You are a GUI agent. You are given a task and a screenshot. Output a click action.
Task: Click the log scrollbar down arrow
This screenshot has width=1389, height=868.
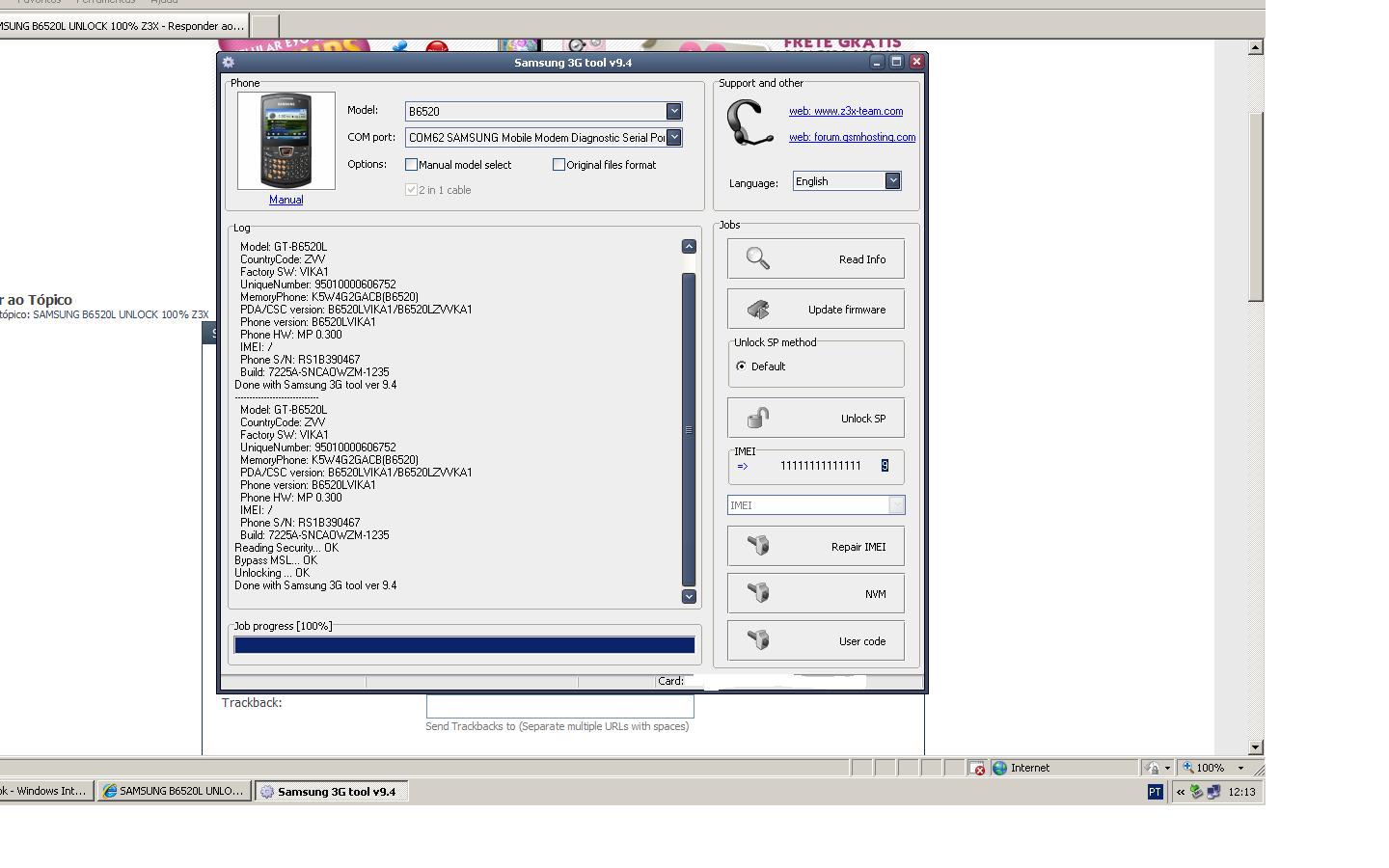pos(689,596)
